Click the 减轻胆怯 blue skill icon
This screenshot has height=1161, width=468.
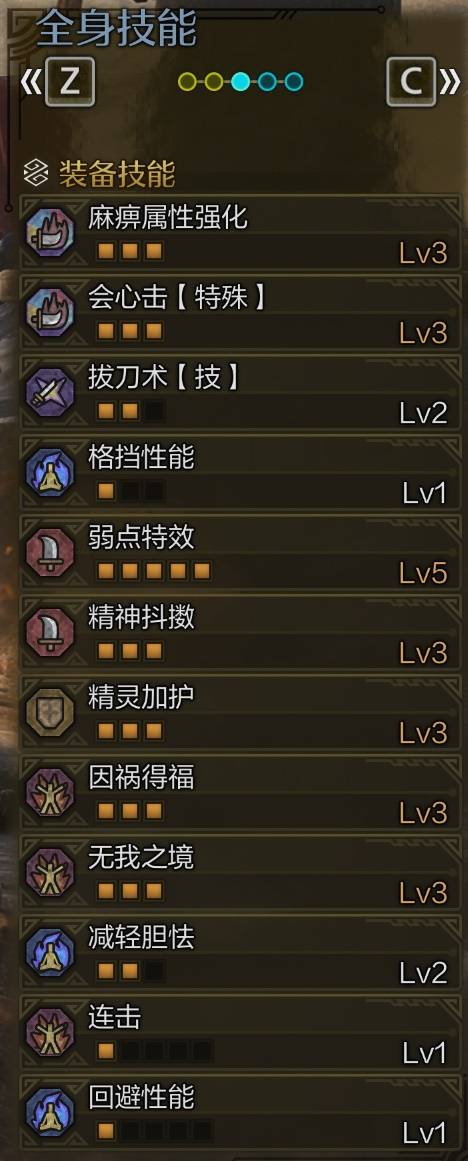tap(50, 952)
